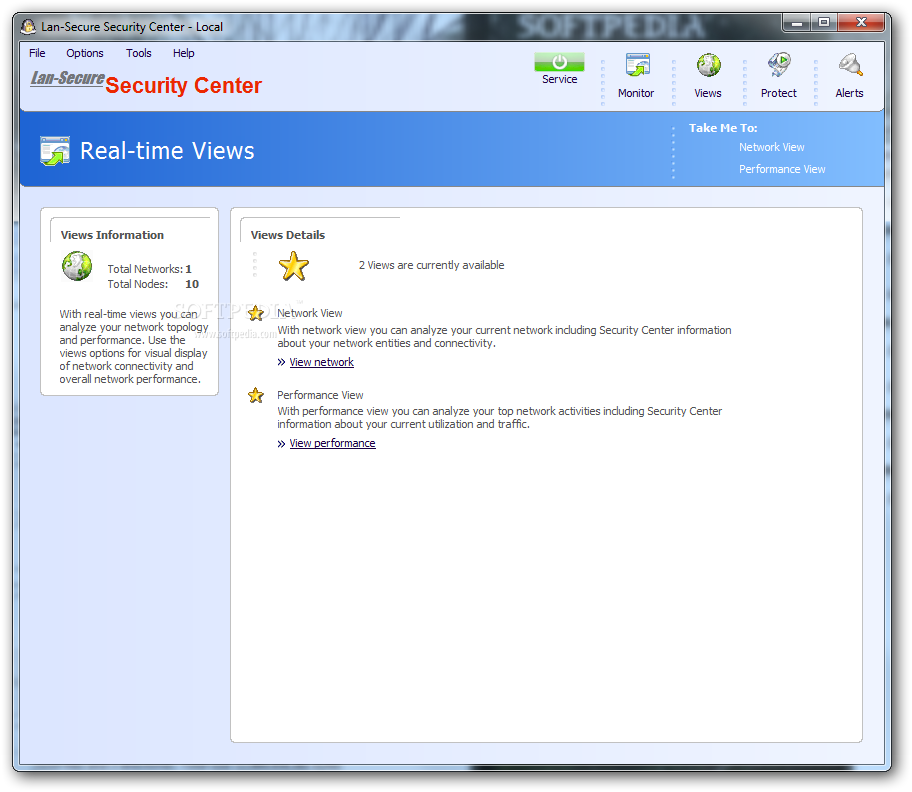Click the green Service power button
This screenshot has height=792, width=912.
pos(559,62)
